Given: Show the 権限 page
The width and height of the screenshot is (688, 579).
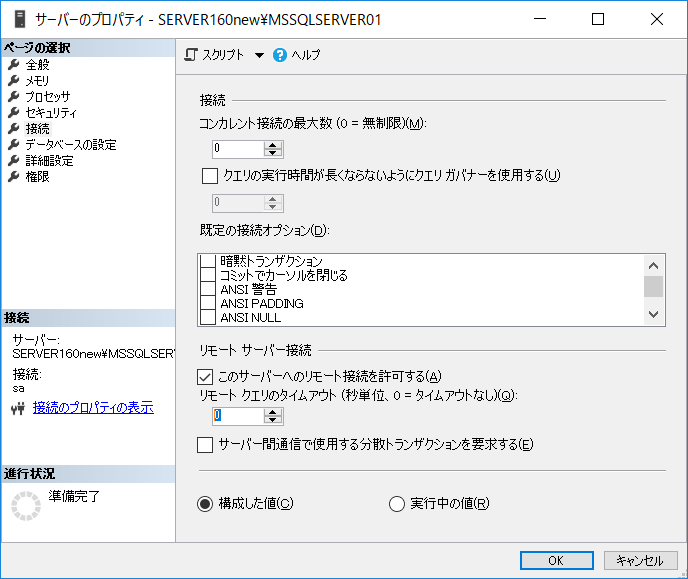Looking at the screenshot, I should pyautogui.click(x=37, y=176).
